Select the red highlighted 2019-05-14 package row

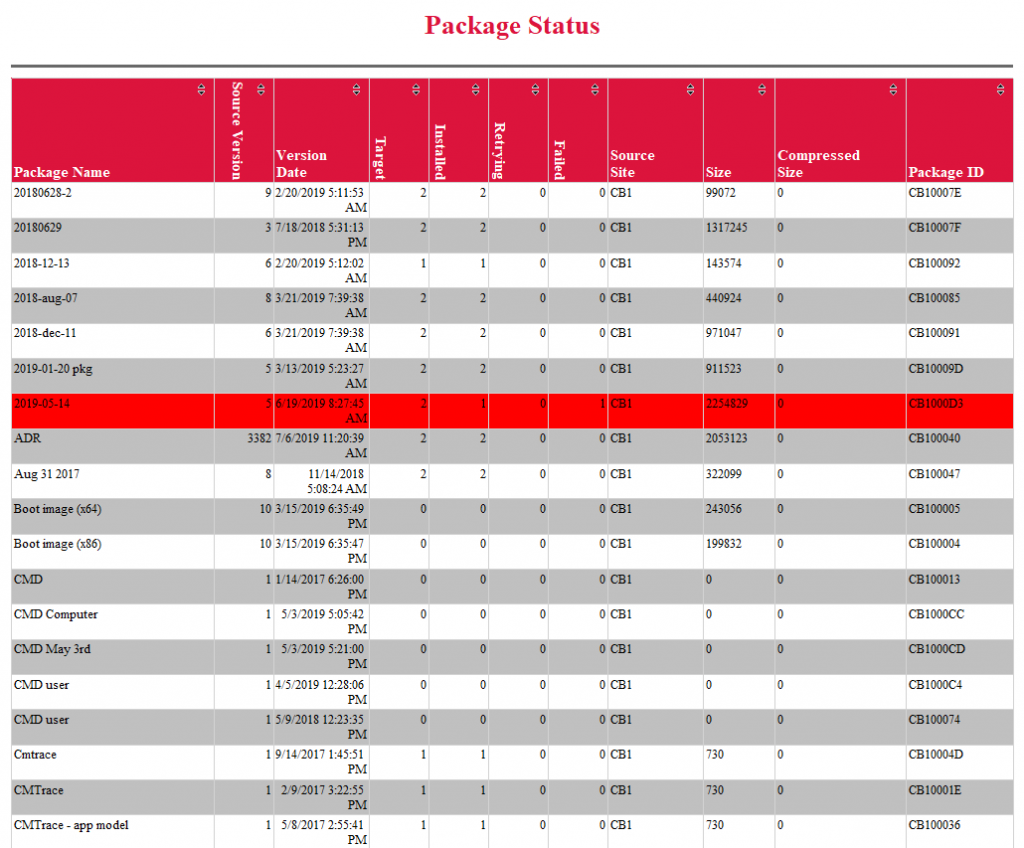[x=512, y=411]
